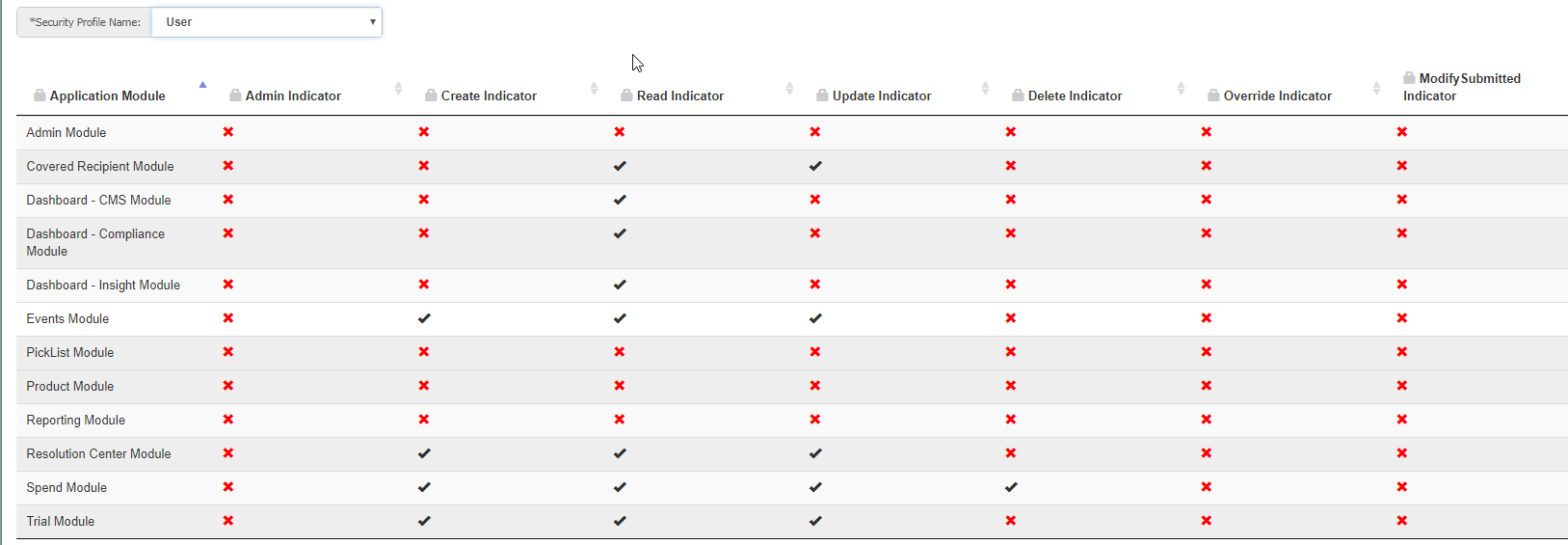Select the Resolution Center Module row name
The image size is (1568, 545).
pyautogui.click(x=98, y=453)
